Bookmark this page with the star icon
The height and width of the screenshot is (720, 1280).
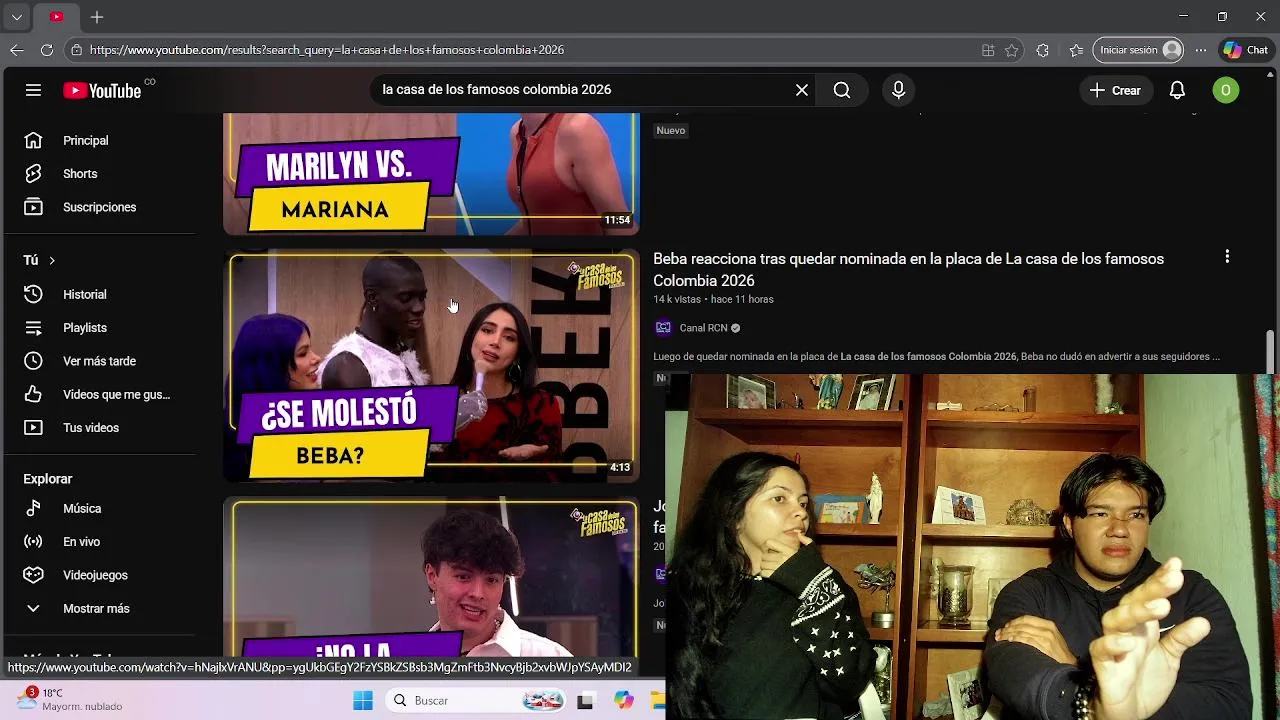point(1012,50)
